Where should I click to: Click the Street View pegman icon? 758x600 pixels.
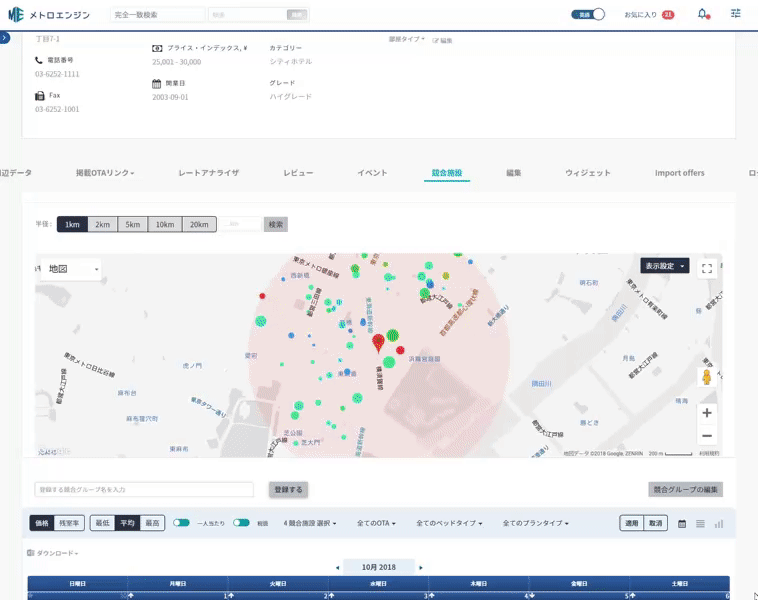click(x=707, y=377)
